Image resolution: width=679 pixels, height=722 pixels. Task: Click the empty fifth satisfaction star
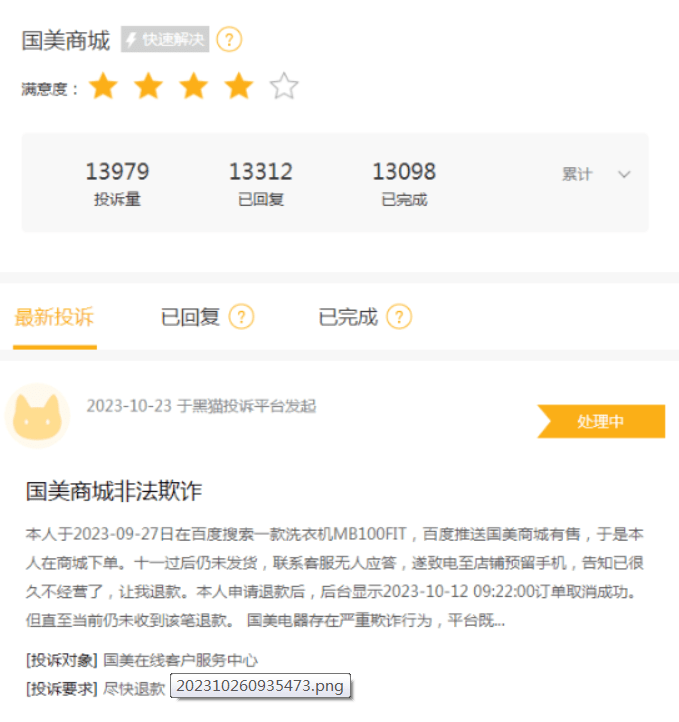(284, 86)
